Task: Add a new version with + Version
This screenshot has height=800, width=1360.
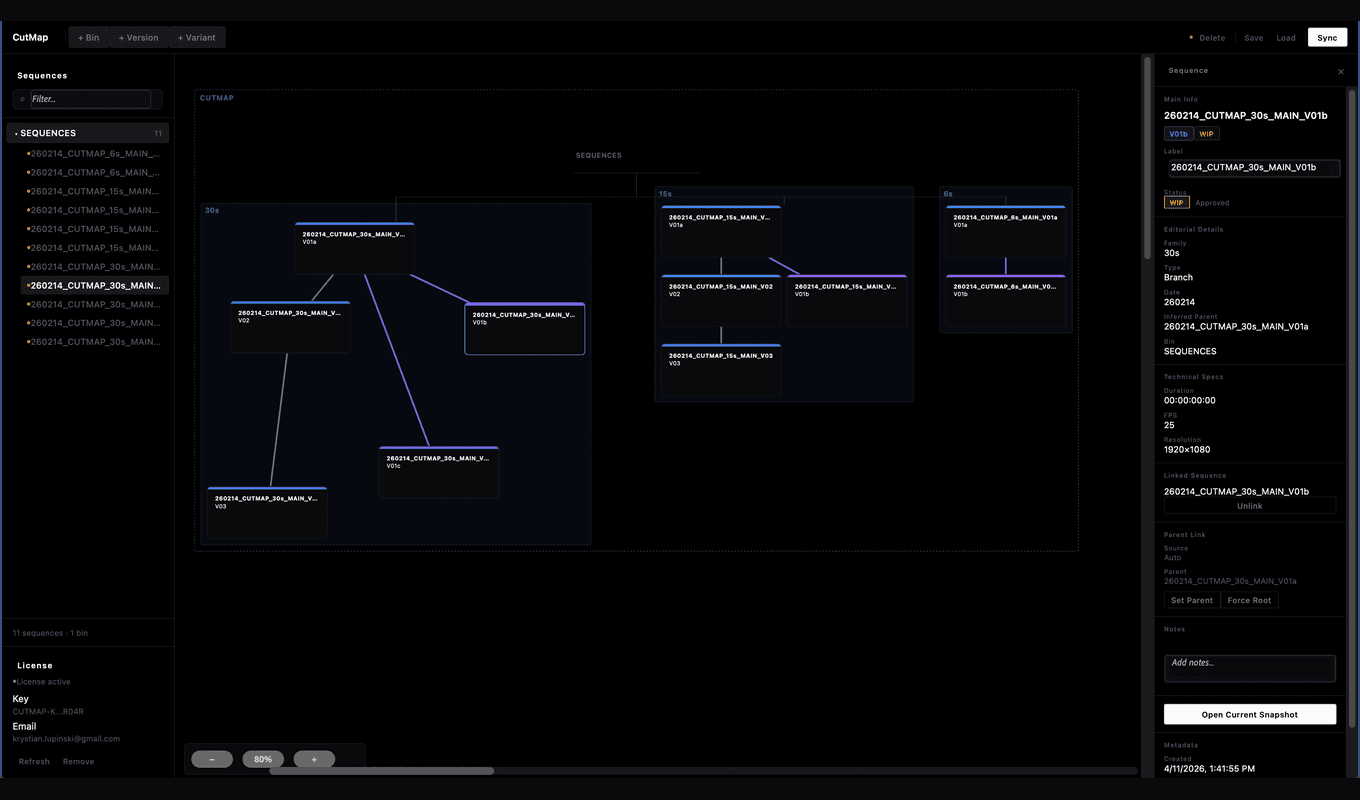Action: tap(138, 38)
